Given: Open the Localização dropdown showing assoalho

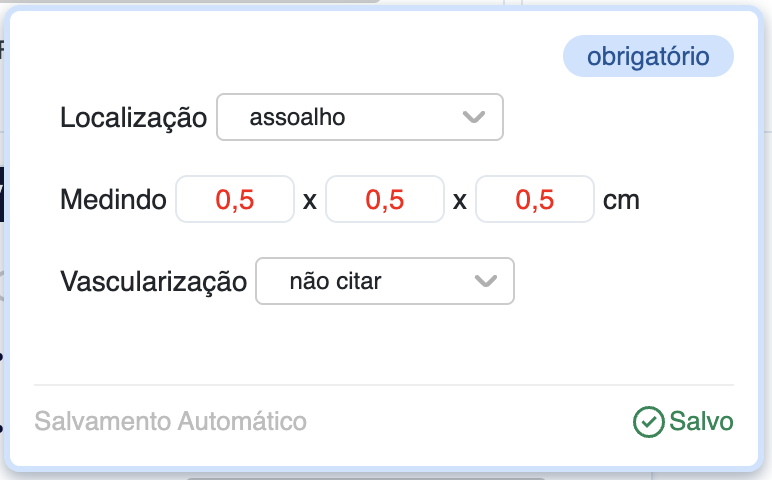Looking at the screenshot, I should click(359, 118).
